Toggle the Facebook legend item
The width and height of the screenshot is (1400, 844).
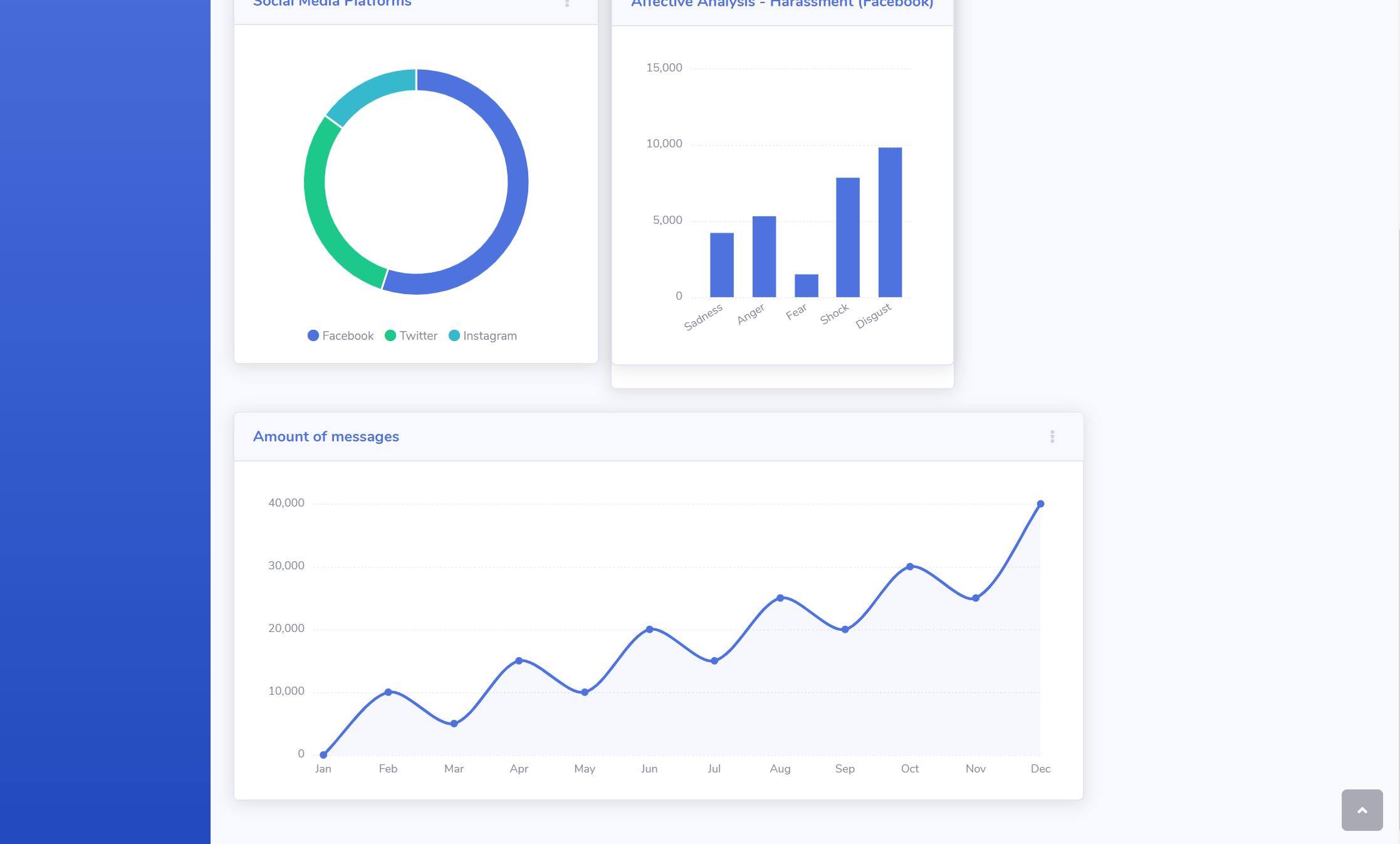click(340, 335)
